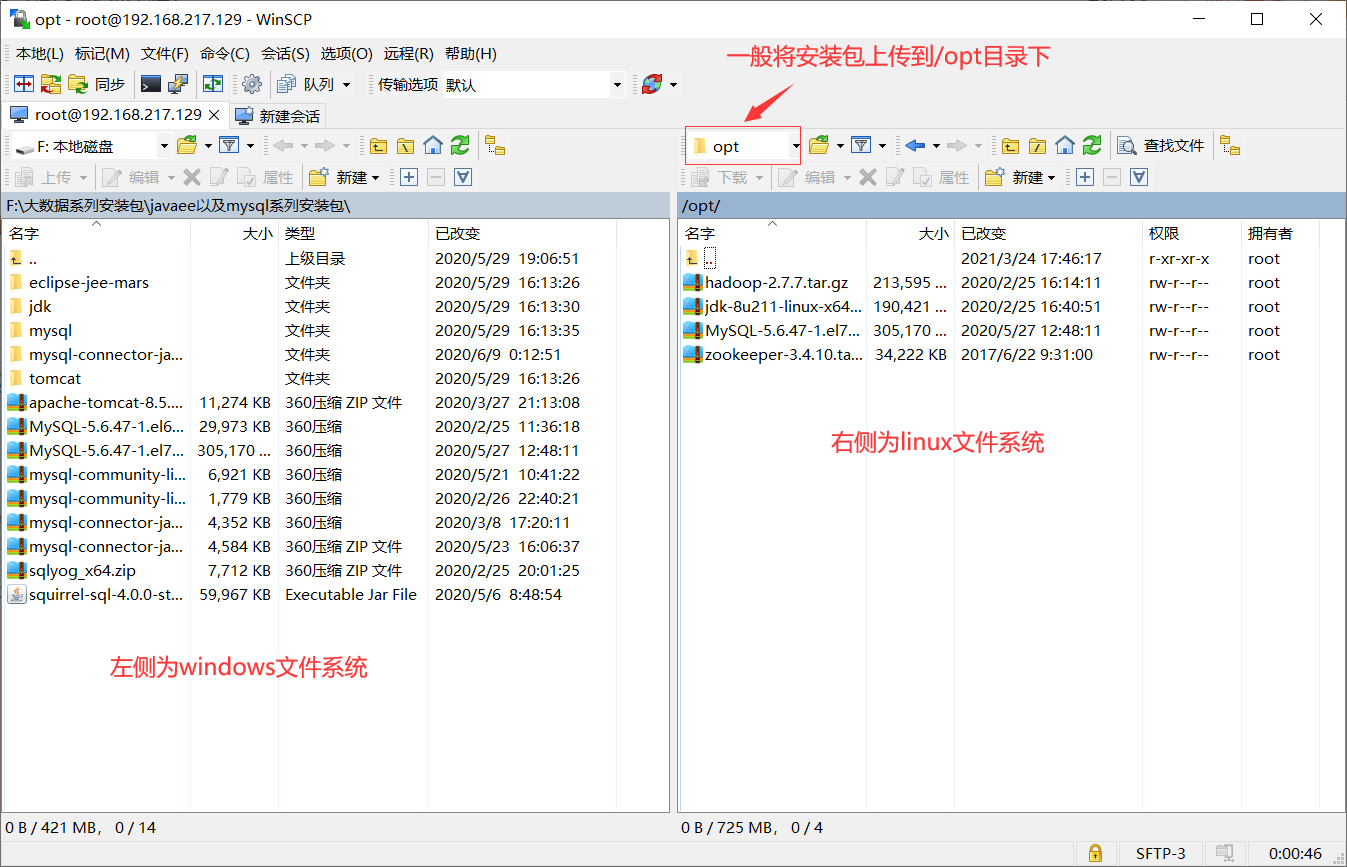Navigate to root directory in remote panel

[x=1035, y=146]
